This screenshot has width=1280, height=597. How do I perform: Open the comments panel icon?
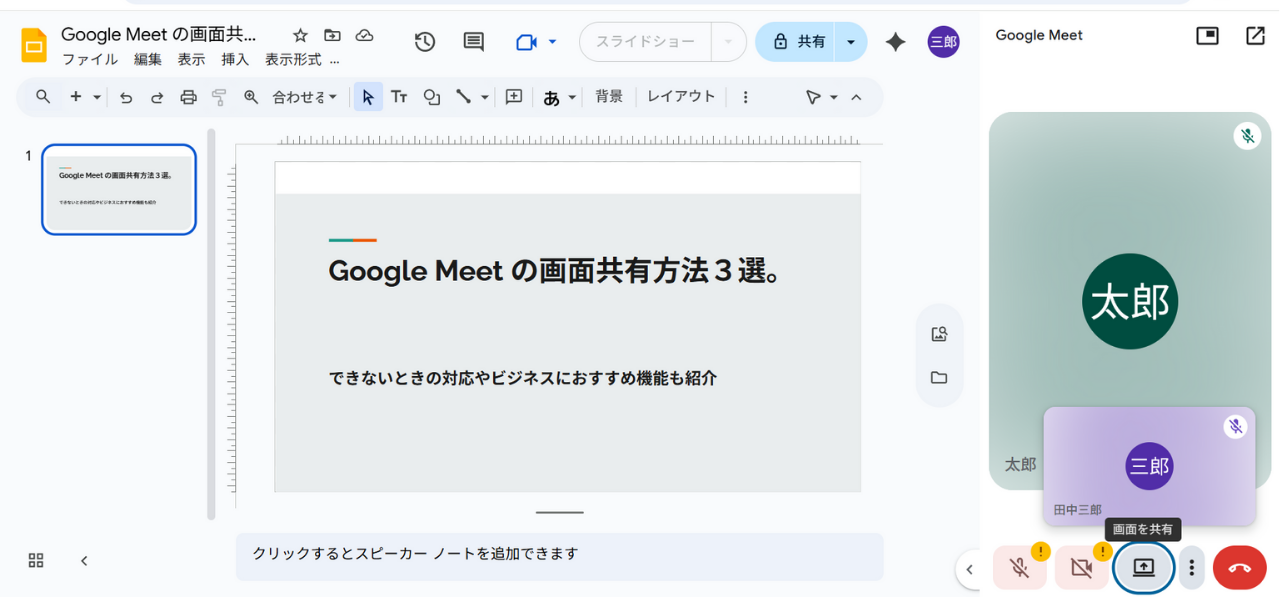[x=474, y=42]
